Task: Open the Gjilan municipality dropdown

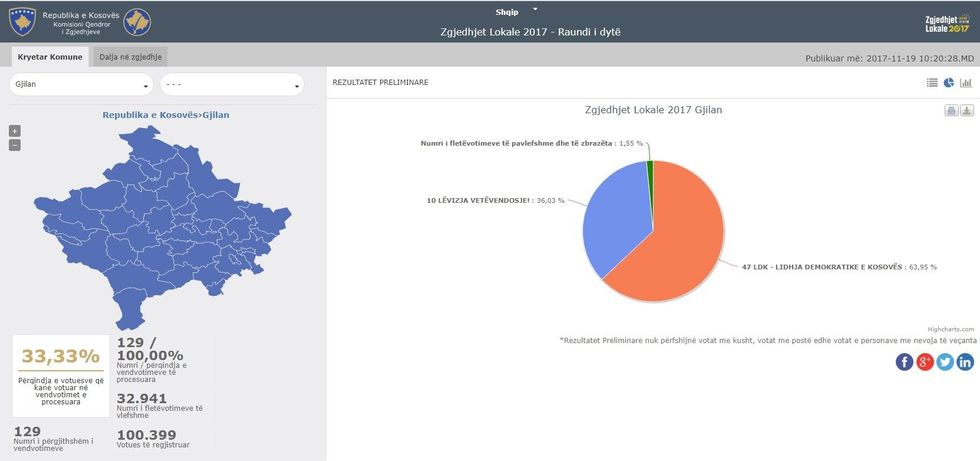Action: [81, 85]
